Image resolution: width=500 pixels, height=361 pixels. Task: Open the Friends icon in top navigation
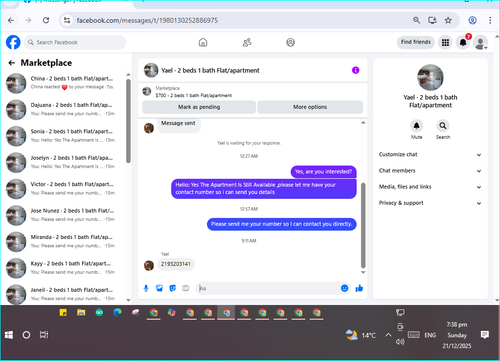[x=247, y=42]
